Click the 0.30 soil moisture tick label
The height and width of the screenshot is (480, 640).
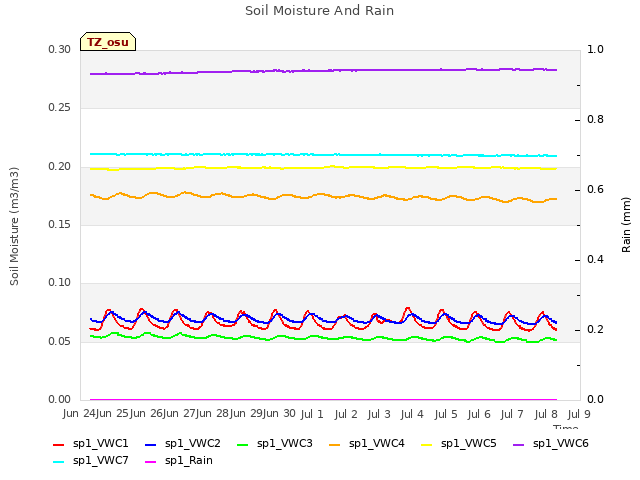60,49
